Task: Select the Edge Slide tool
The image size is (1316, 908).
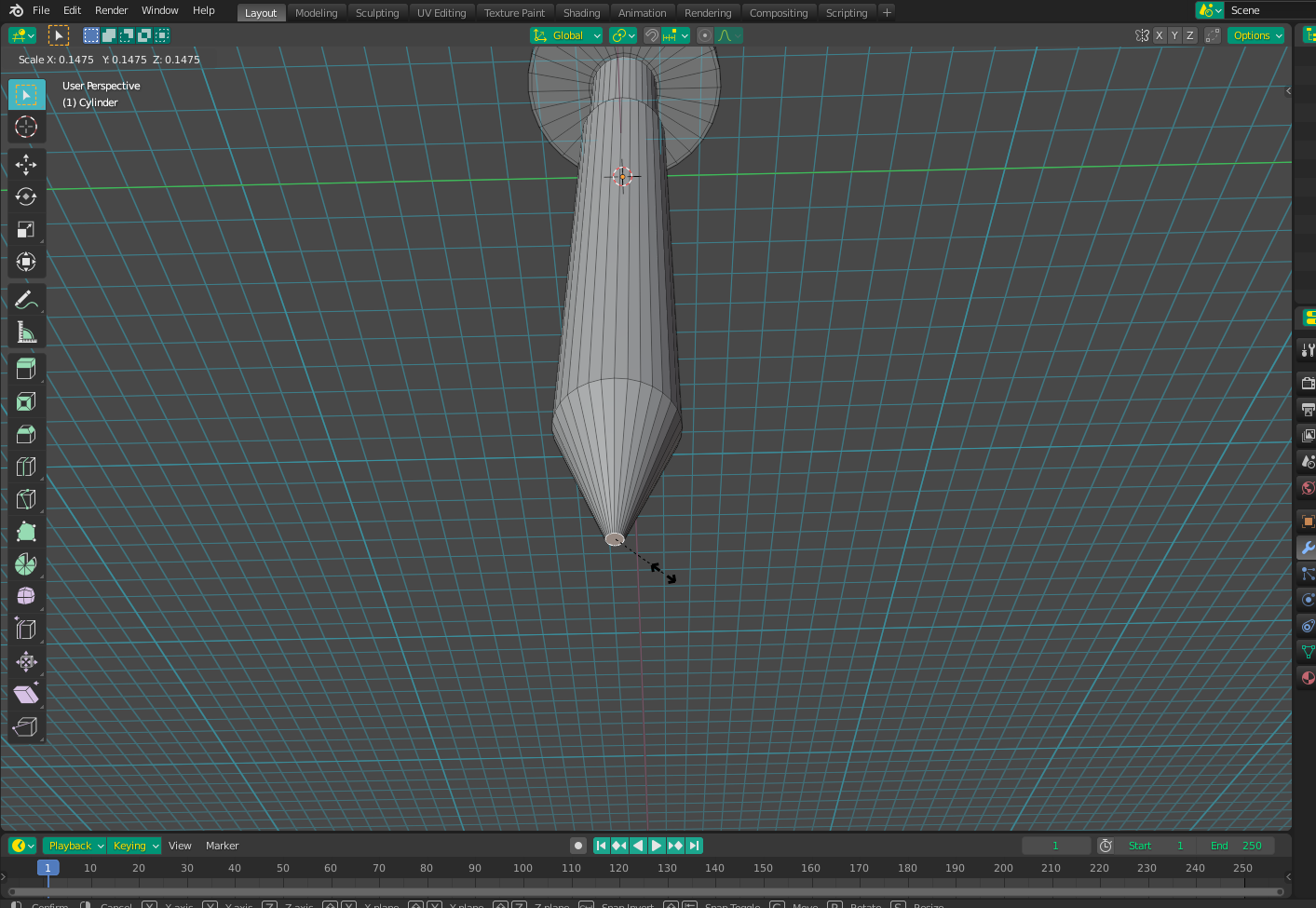Action: (26, 630)
